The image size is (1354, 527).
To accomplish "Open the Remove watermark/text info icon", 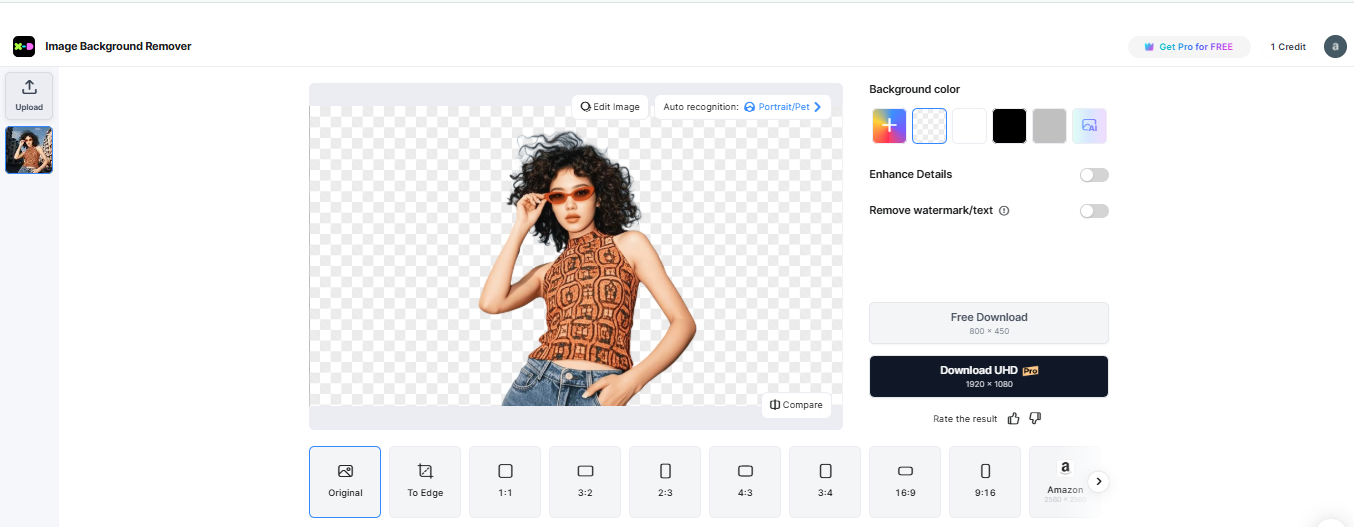I will [1004, 211].
